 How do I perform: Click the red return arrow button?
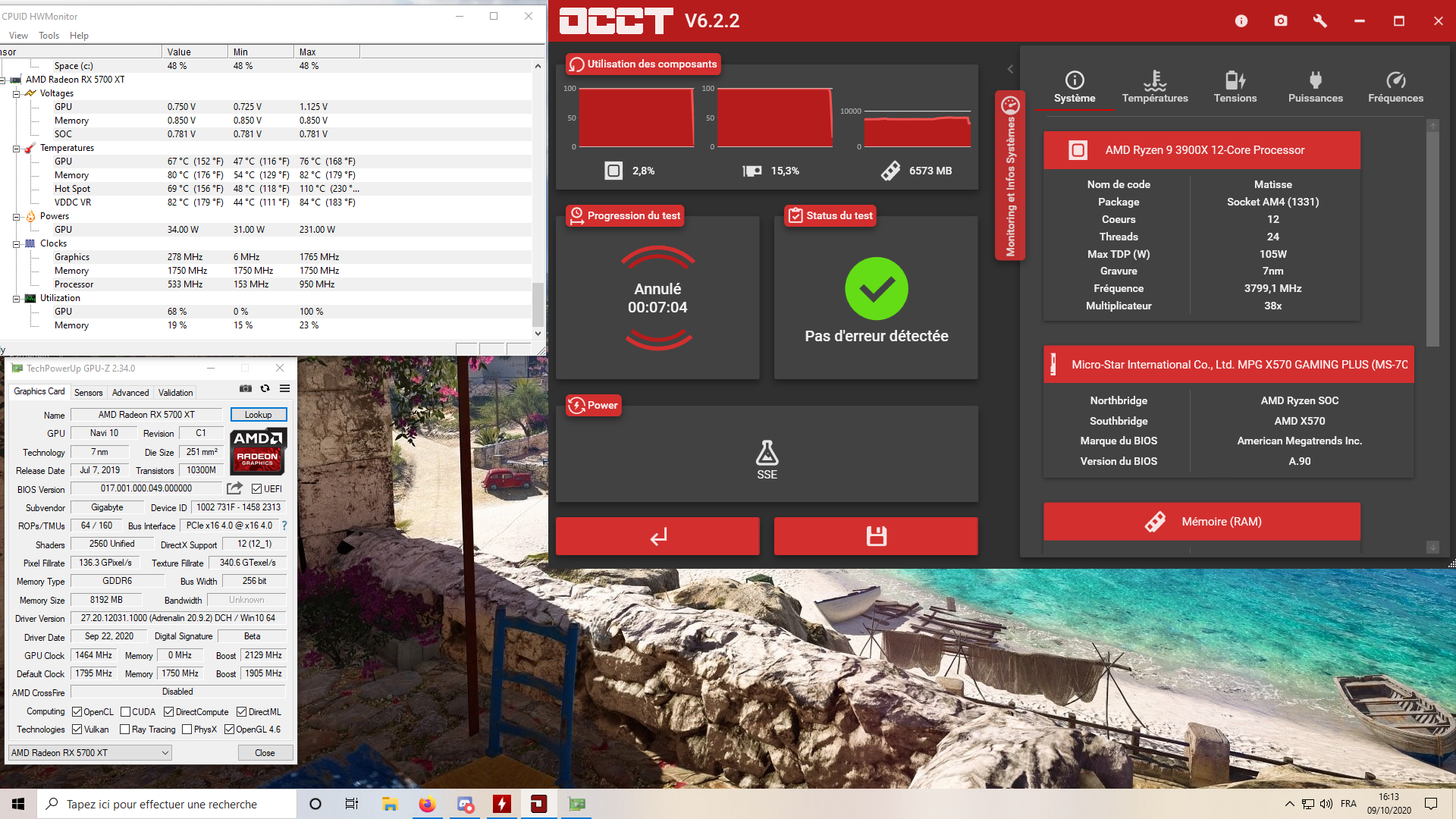[657, 536]
